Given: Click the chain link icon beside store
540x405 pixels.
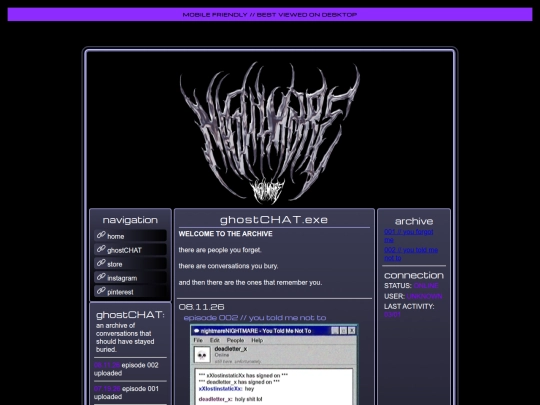Looking at the screenshot, I should coord(101,263).
